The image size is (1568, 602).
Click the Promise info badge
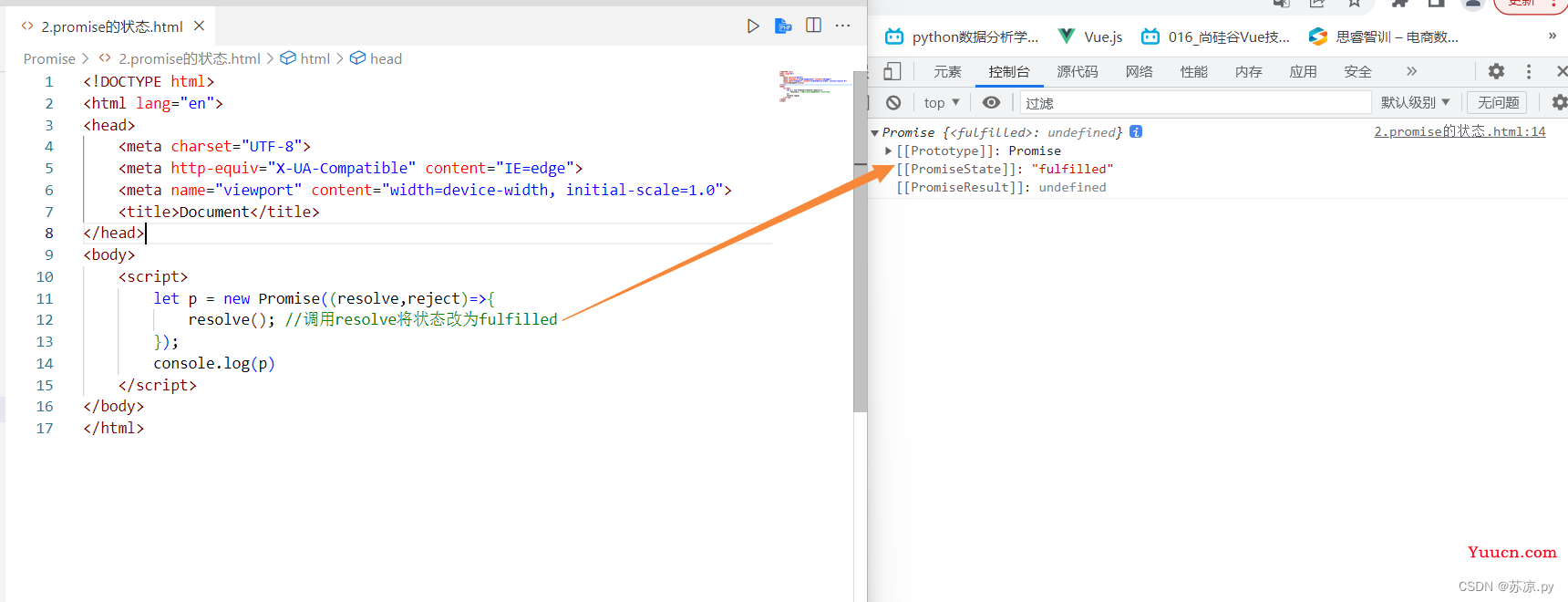pyautogui.click(x=1136, y=132)
